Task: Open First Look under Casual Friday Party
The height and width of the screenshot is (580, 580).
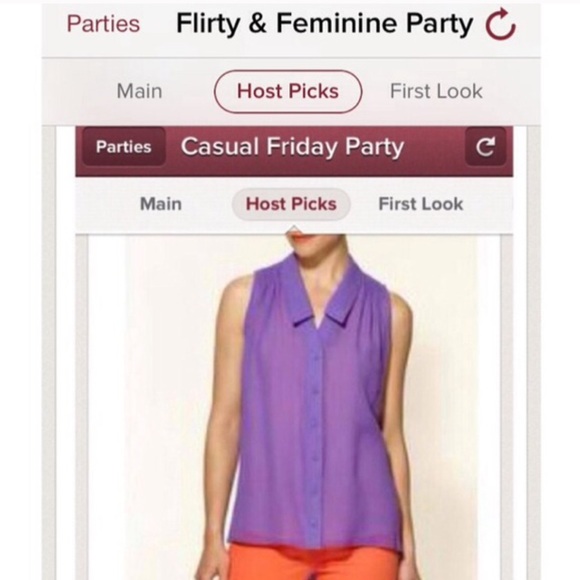Action: [x=421, y=204]
